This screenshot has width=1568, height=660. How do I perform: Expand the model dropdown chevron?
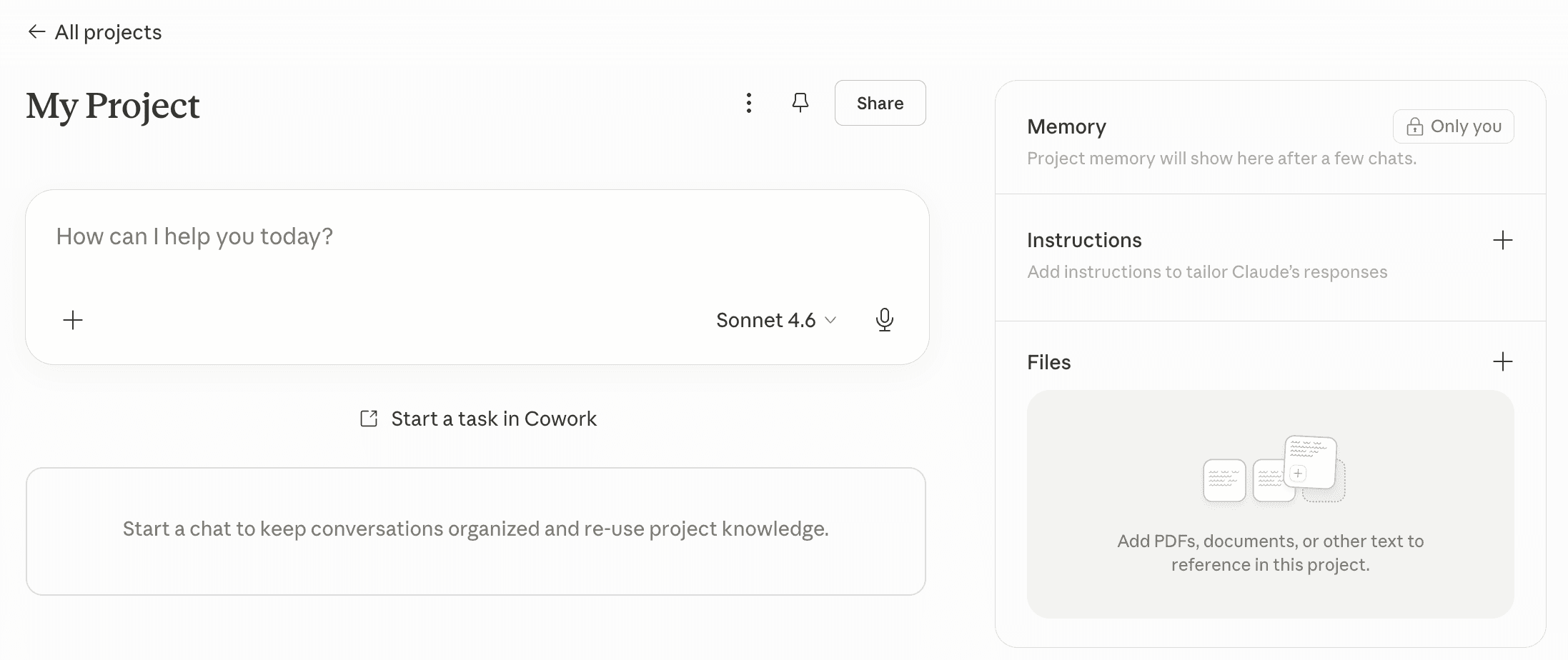(x=830, y=321)
